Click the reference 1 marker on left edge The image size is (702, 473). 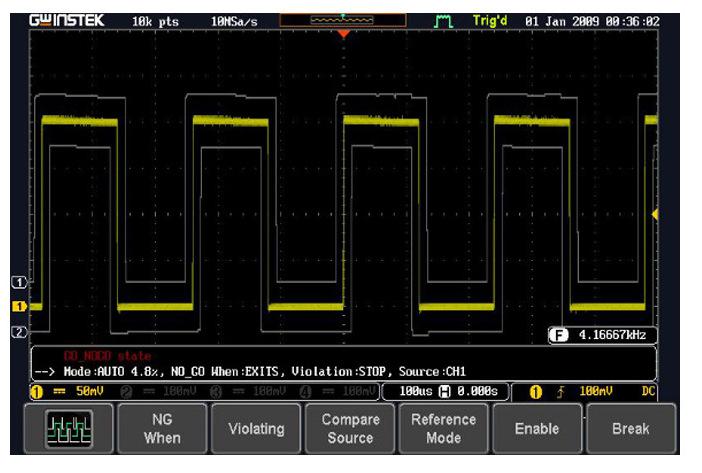(x=17, y=281)
